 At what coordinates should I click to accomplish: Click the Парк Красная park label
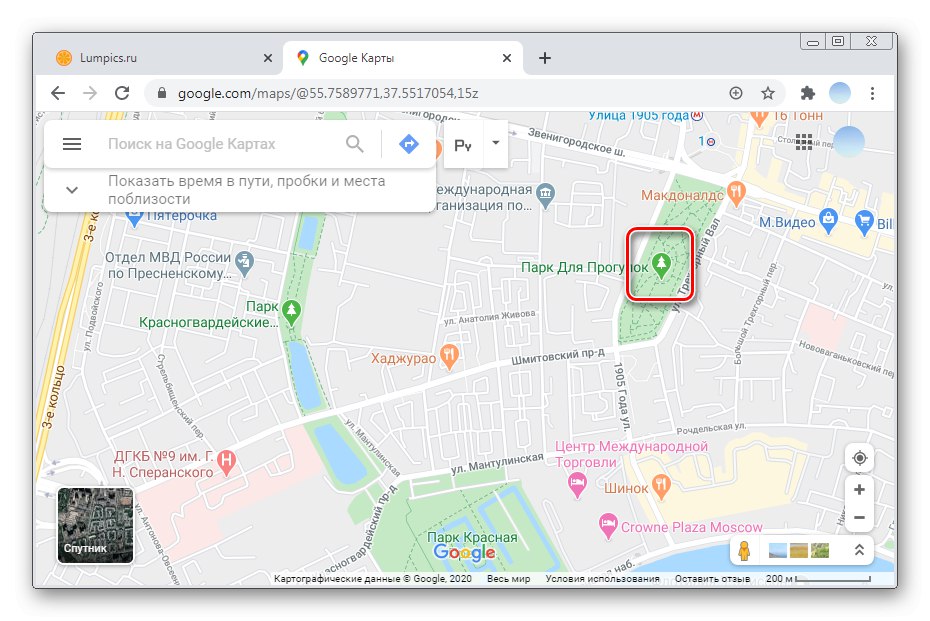click(472, 537)
